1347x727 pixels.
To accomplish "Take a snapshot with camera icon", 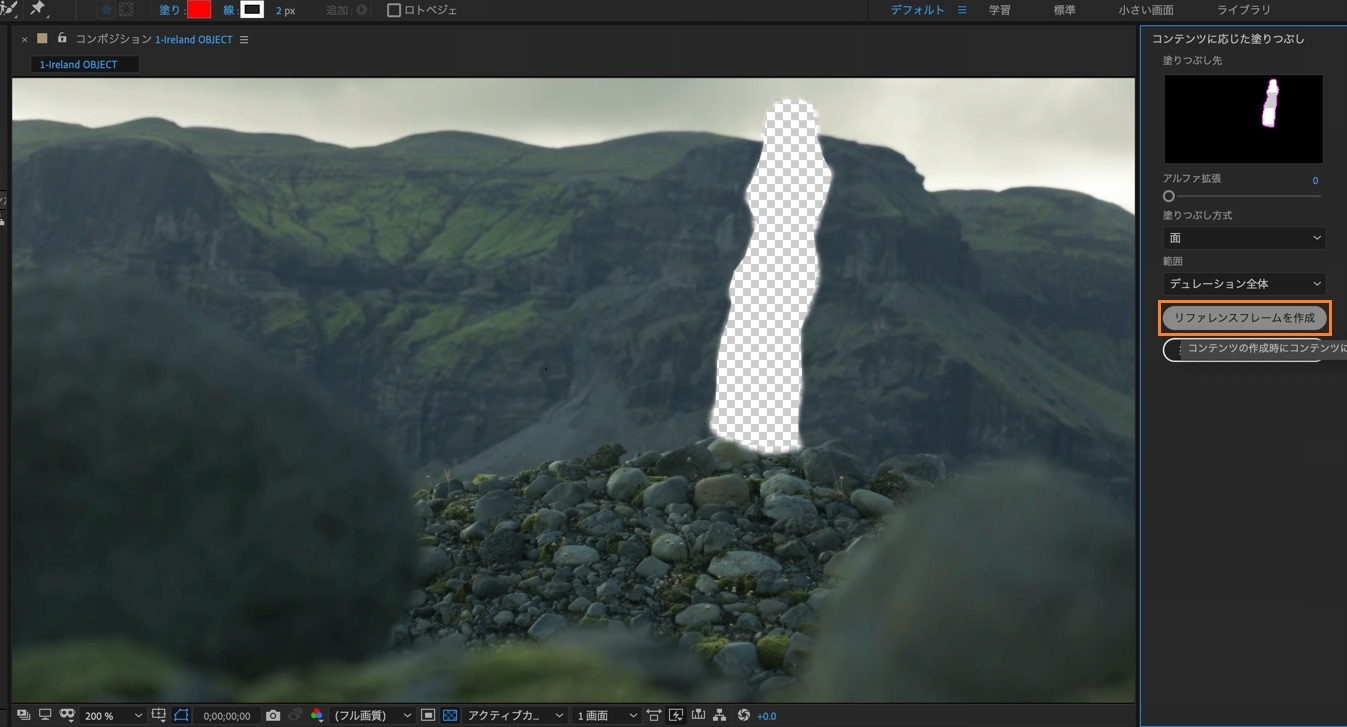I will point(273,715).
